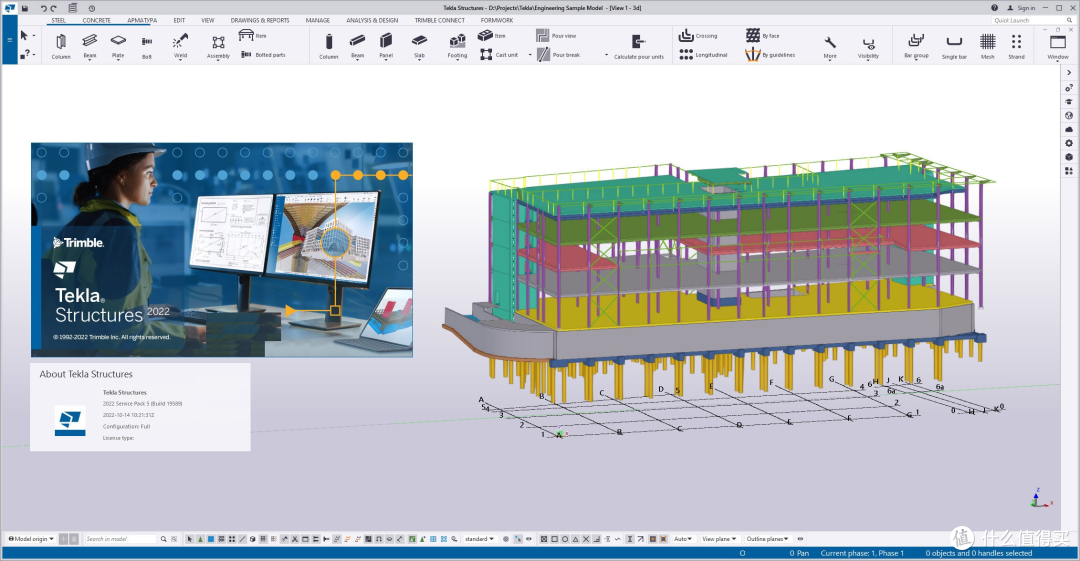Expand the Pour break dropdown arrow
This screenshot has width=1080, height=561.
pos(606,54)
